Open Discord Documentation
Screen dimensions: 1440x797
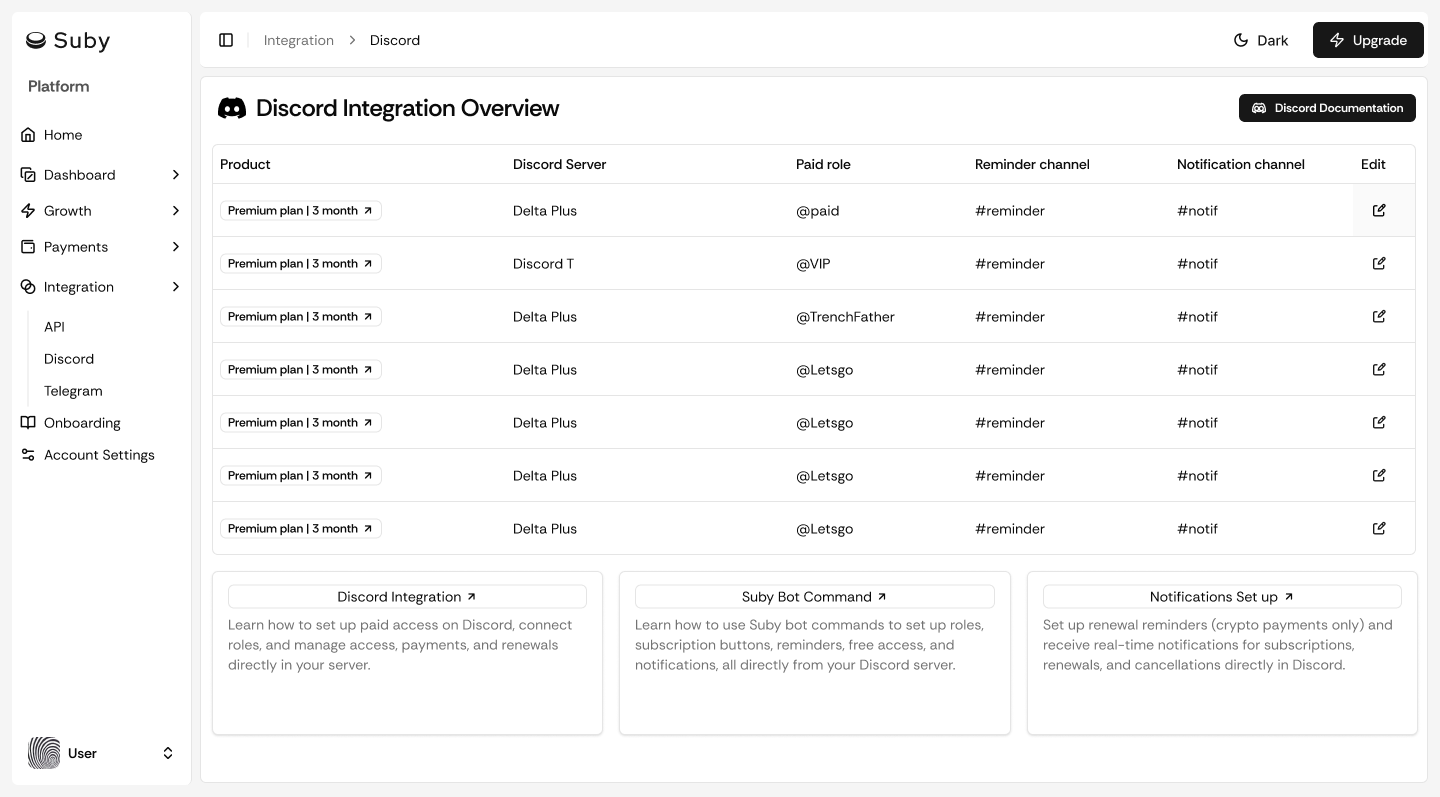tap(1326, 108)
